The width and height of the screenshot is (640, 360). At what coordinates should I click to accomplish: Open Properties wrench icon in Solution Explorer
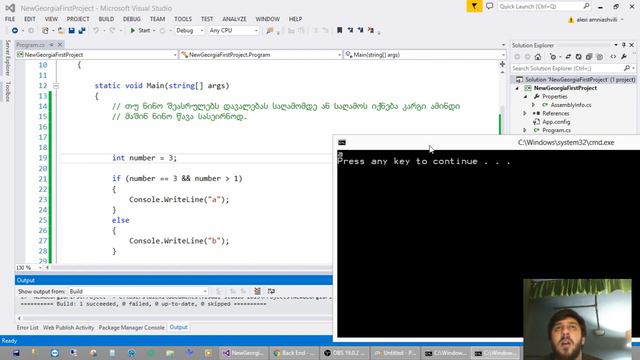(624, 57)
